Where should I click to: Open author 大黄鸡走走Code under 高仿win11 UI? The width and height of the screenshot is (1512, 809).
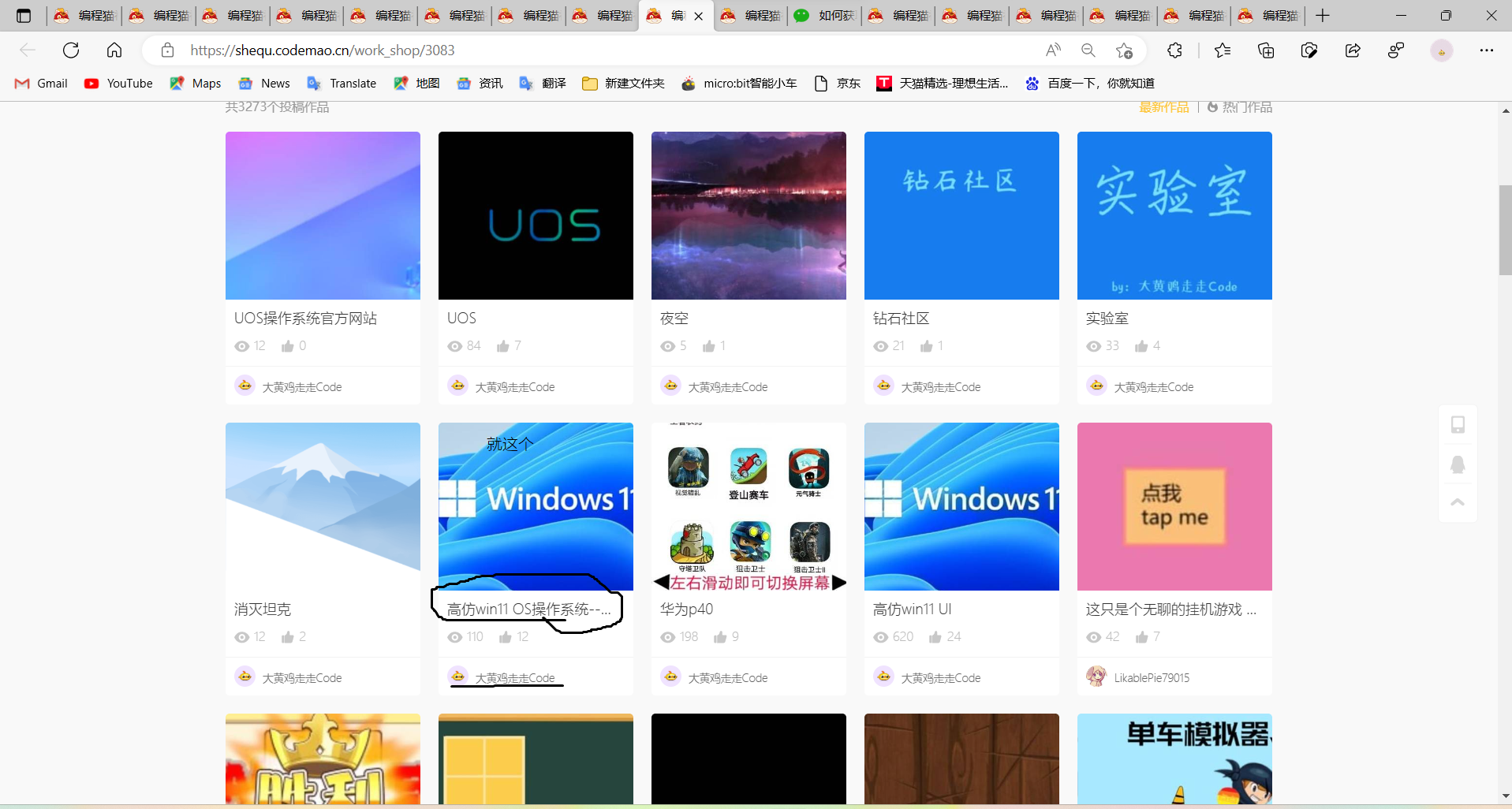(x=941, y=678)
